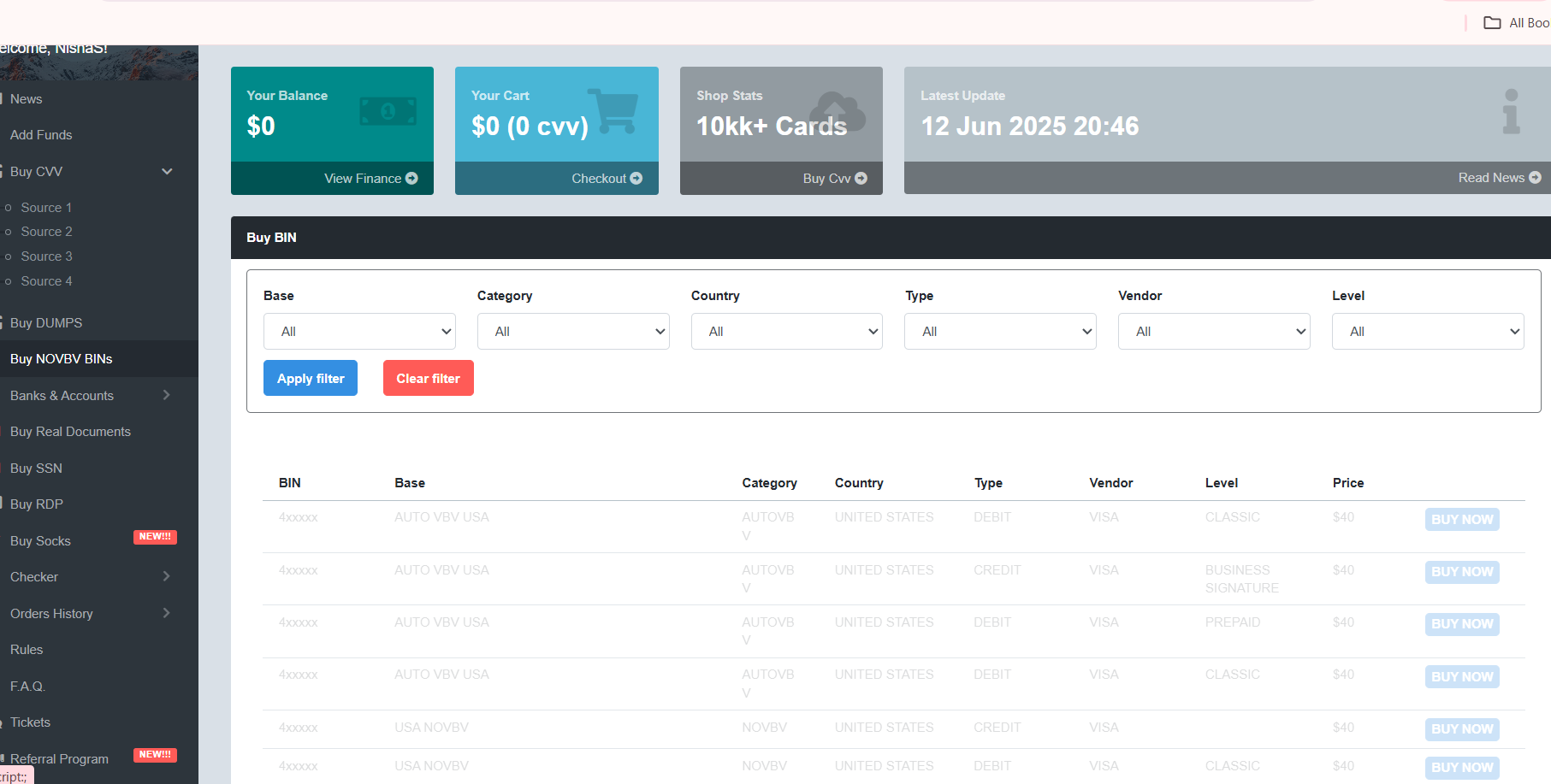Click the 12 Jun 2025 20:46 update text

(1030, 127)
